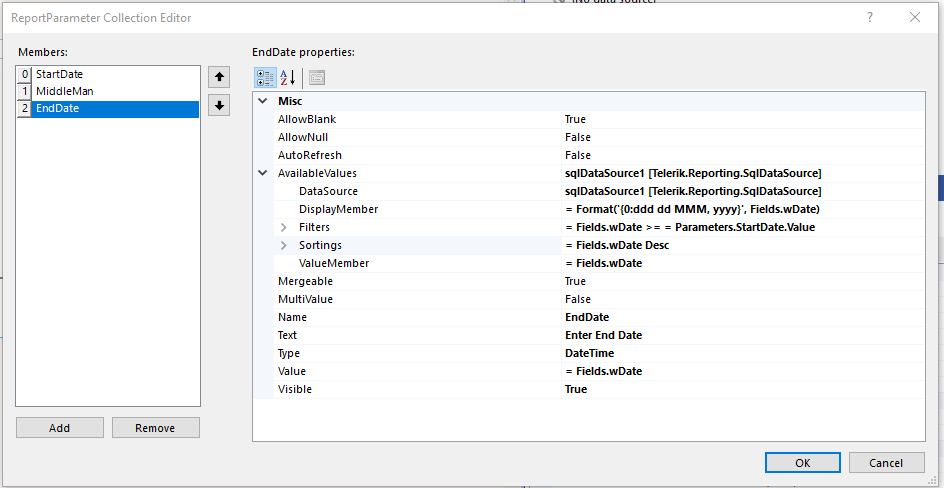The width and height of the screenshot is (944, 488).
Task: Select StartDate in Members list
Action: [59, 74]
